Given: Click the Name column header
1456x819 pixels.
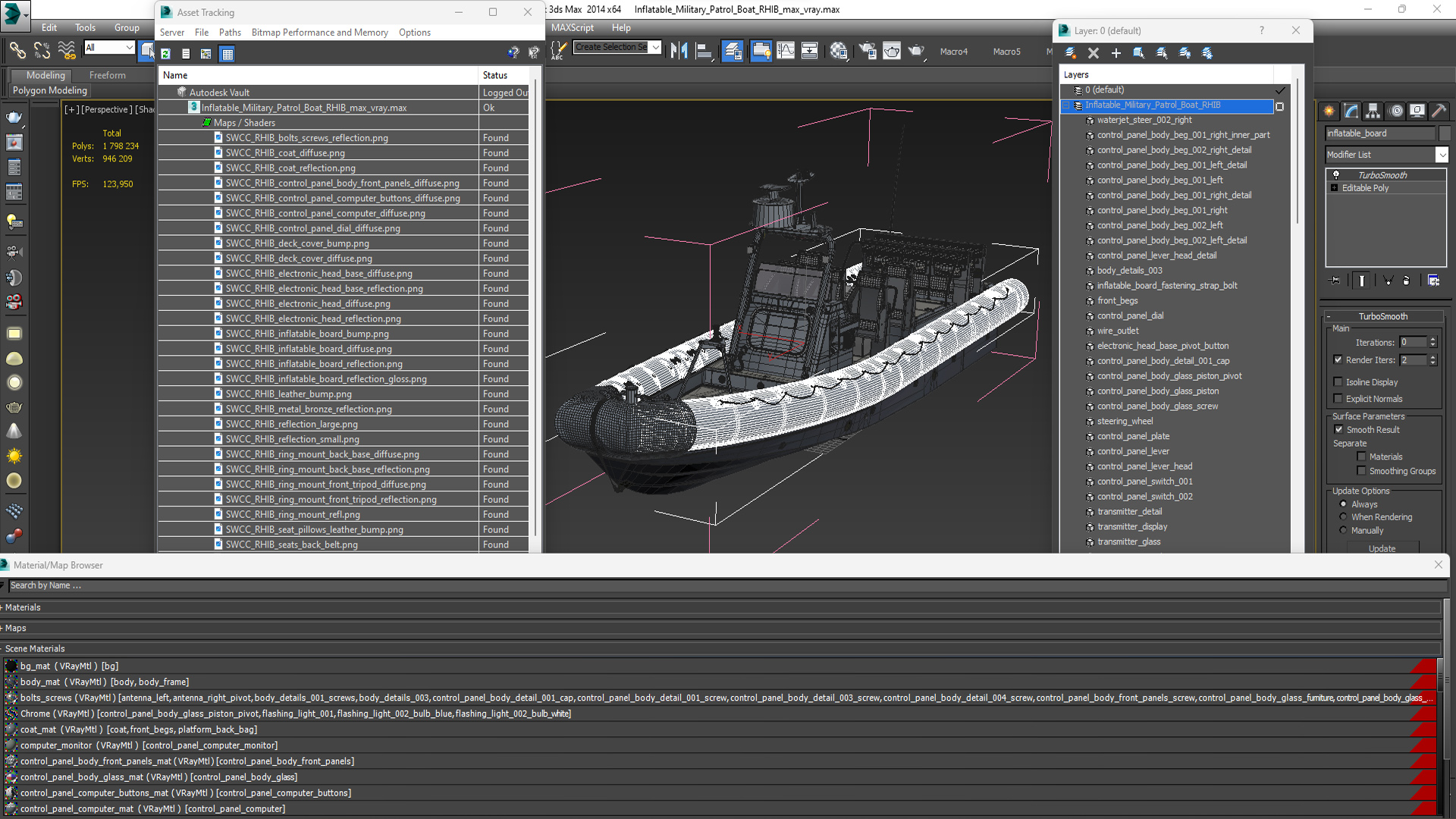Looking at the screenshot, I should click(x=318, y=75).
